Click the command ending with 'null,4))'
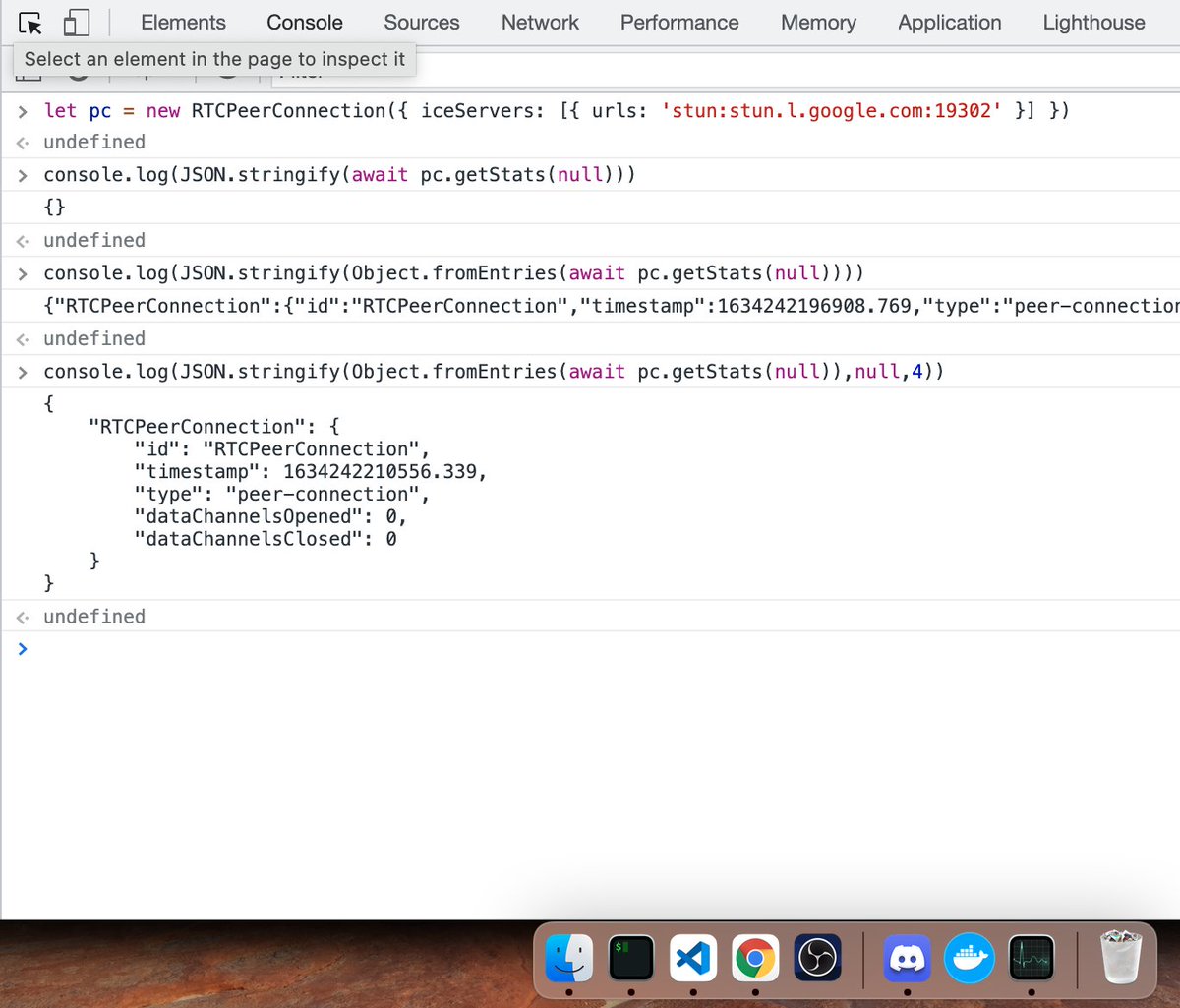The height and width of the screenshot is (1008, 1180). (494, 371)
